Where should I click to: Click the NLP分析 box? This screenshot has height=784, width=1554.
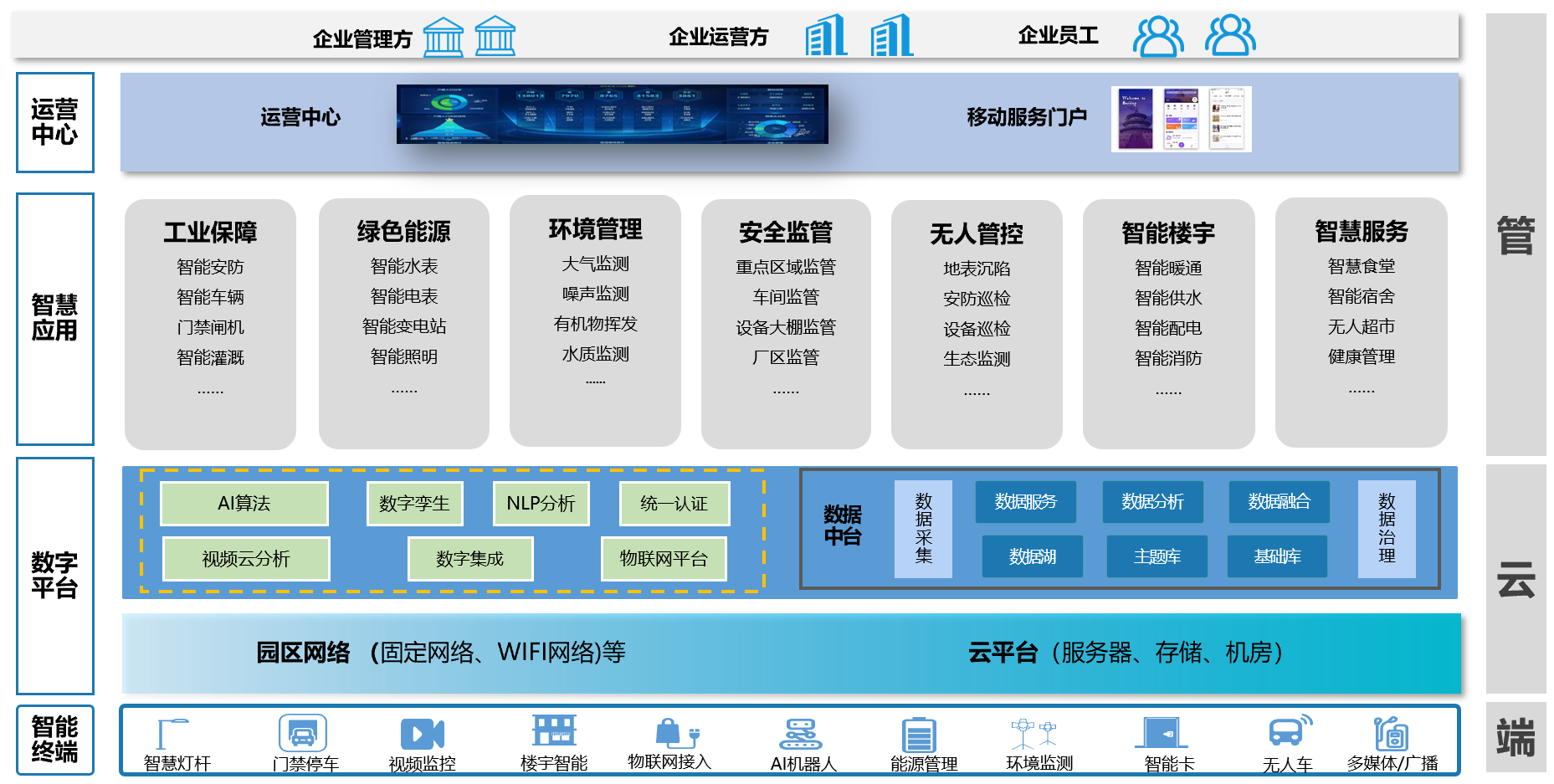click(x=541, y=504)
